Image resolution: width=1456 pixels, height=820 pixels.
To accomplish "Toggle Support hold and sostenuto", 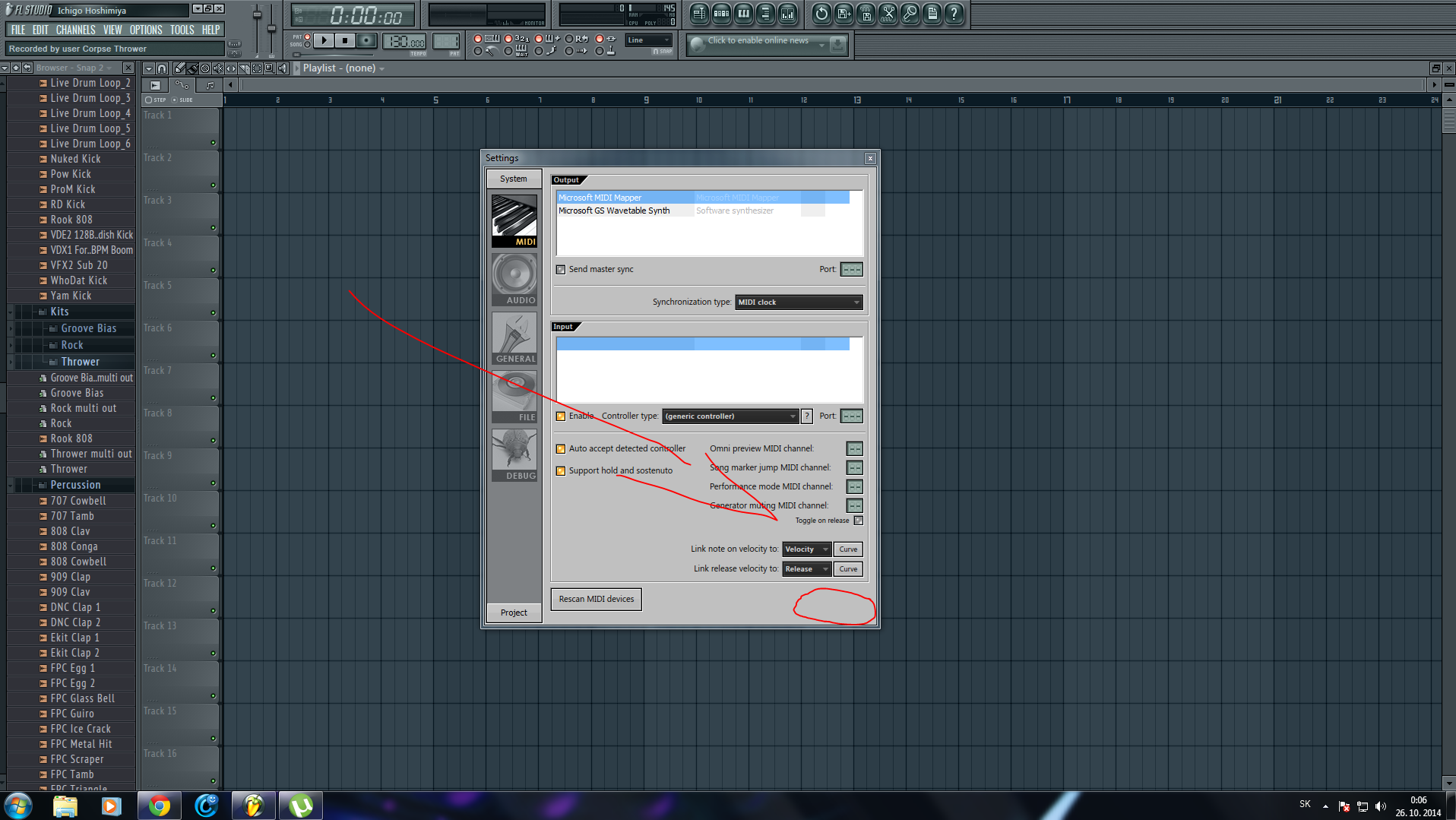I will [x=561, y=471].
